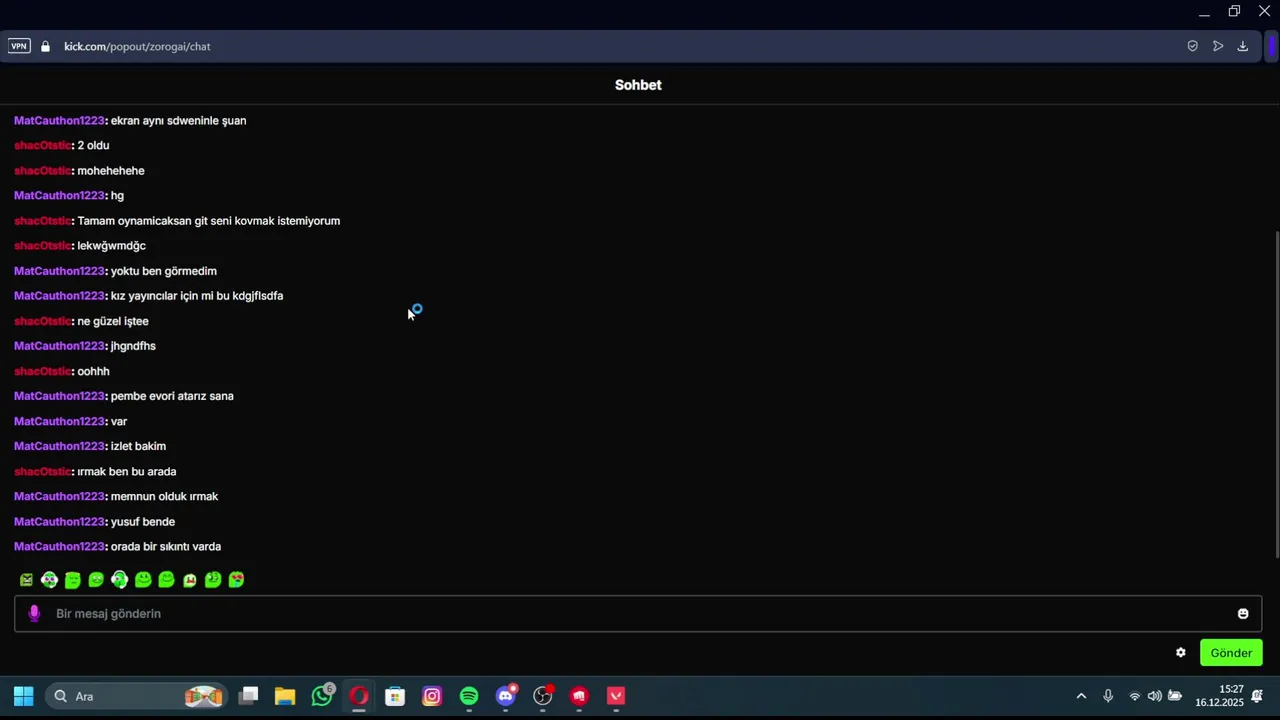
Task: Click message 'orada bir sıkıntı varda'
Action: (x=166, y=547)
